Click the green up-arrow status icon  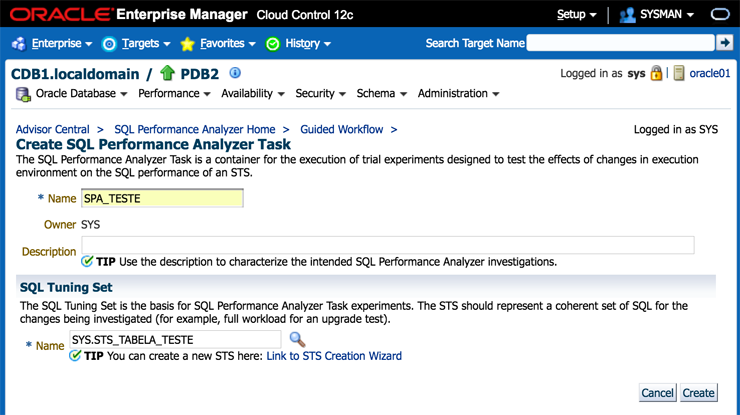tap(168, 73)
